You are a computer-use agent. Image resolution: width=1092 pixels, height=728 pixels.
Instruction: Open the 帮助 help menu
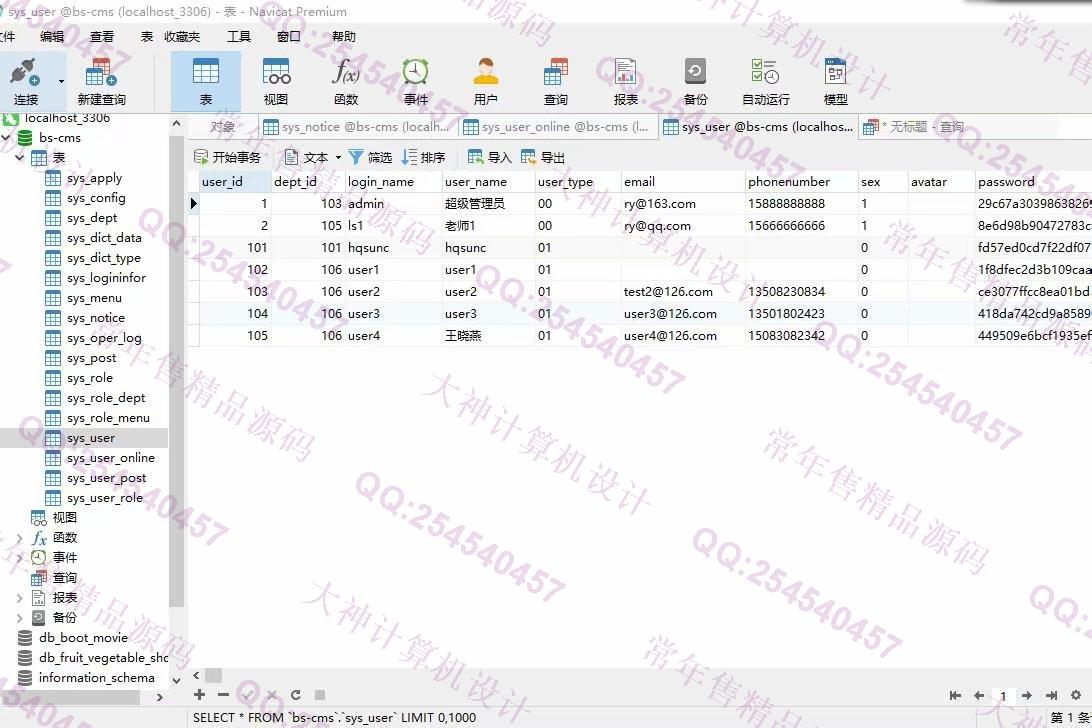click(344, 36)
